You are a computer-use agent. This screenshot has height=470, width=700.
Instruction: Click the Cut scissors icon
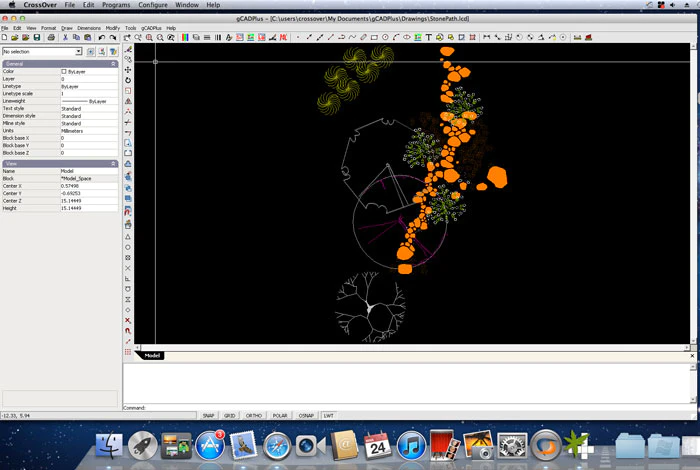click(65, 37)
